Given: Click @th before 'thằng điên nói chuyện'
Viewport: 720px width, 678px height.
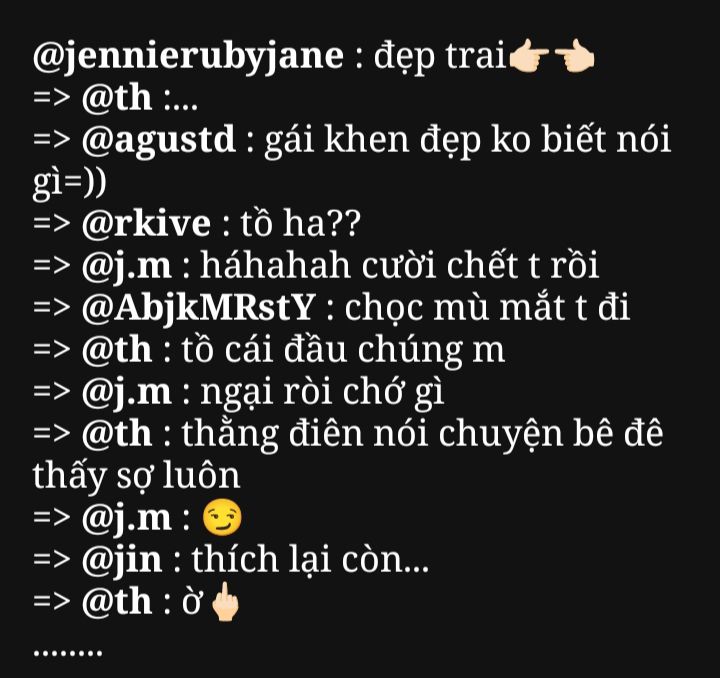Looking at the screenshot, I should point(117,433).
